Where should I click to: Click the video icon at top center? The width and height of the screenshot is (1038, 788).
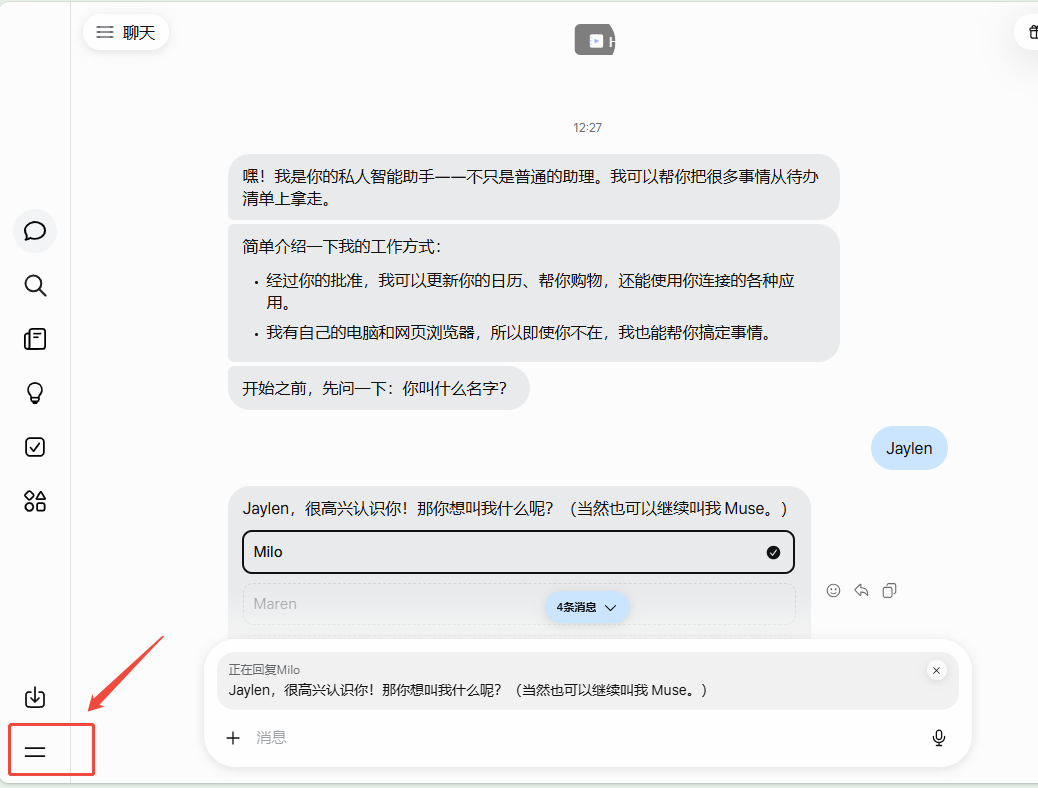[594, 40]
